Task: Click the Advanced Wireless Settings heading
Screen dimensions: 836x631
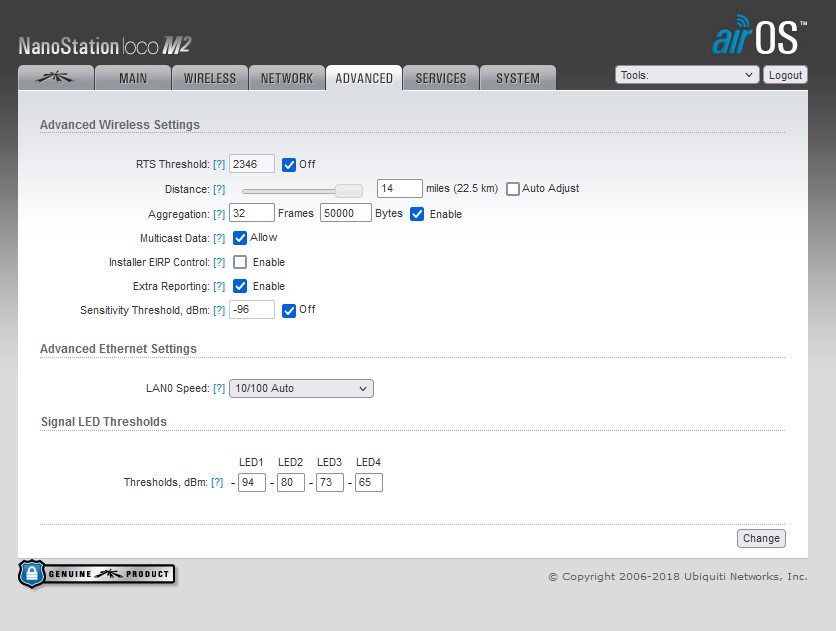Action: [x=120, y=124]
